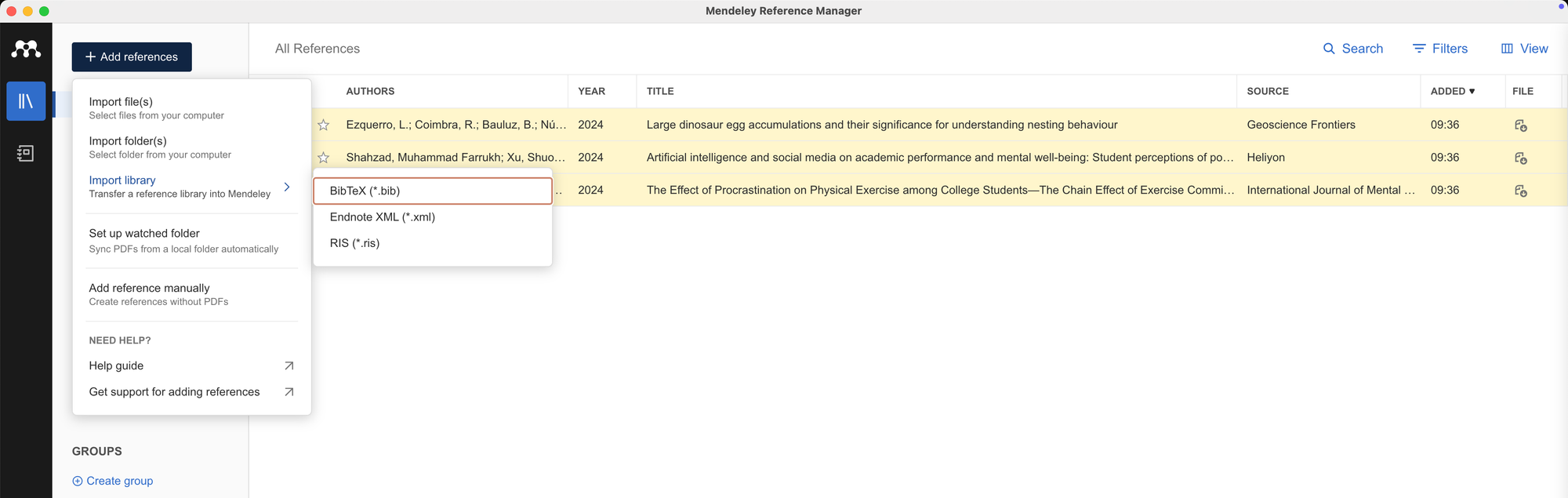The width and height of the screenshot is (1568, 498).
Task: Open Get support external link arrow
Action: coord(289,392)
